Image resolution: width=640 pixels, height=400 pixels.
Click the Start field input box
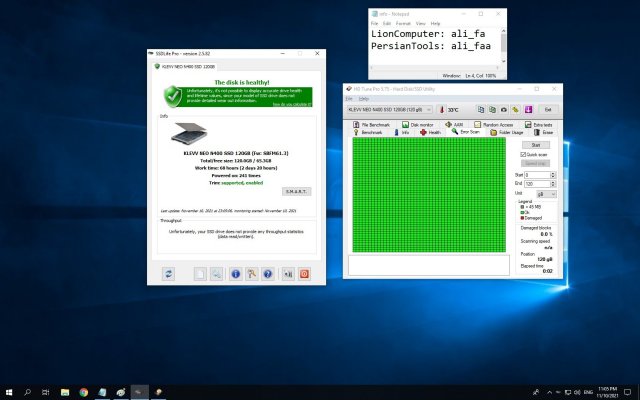coord(540,174)
